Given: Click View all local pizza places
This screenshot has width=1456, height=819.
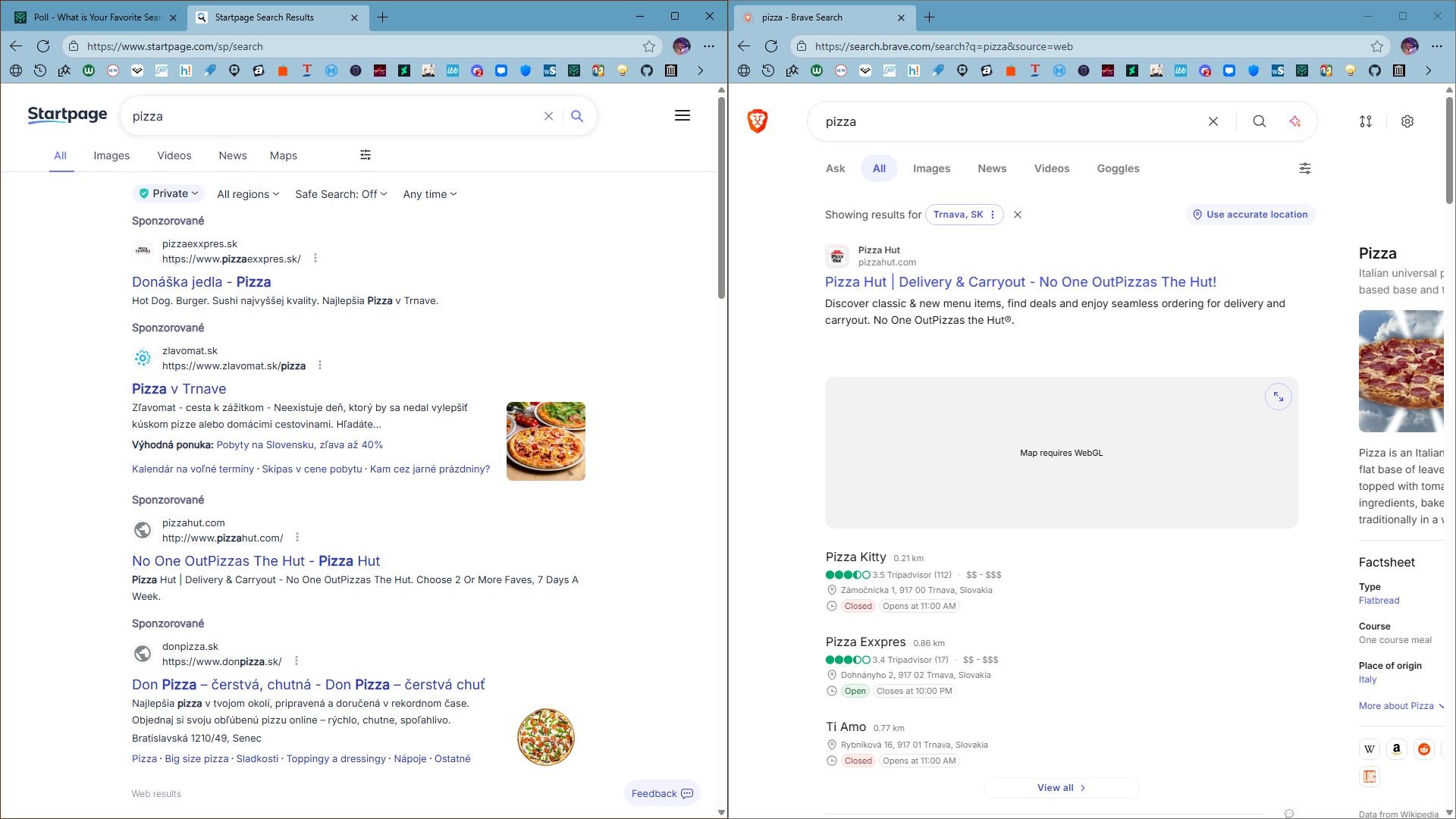Looking at the screenshot, I should 1061,788.
